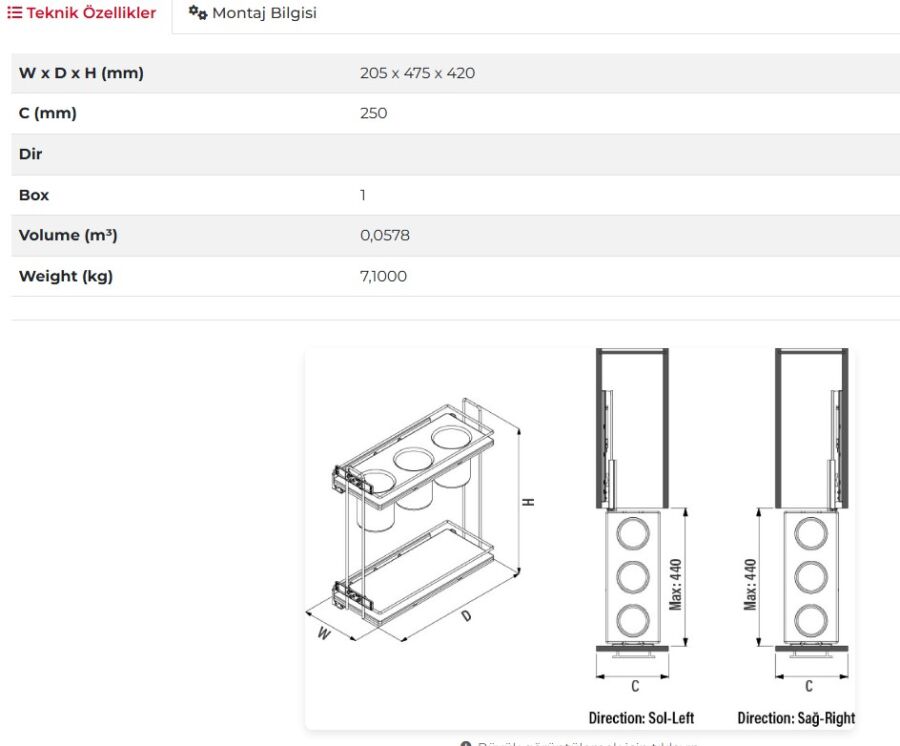Click the Weight (kg) row label
900x746 pixels.
66,276
